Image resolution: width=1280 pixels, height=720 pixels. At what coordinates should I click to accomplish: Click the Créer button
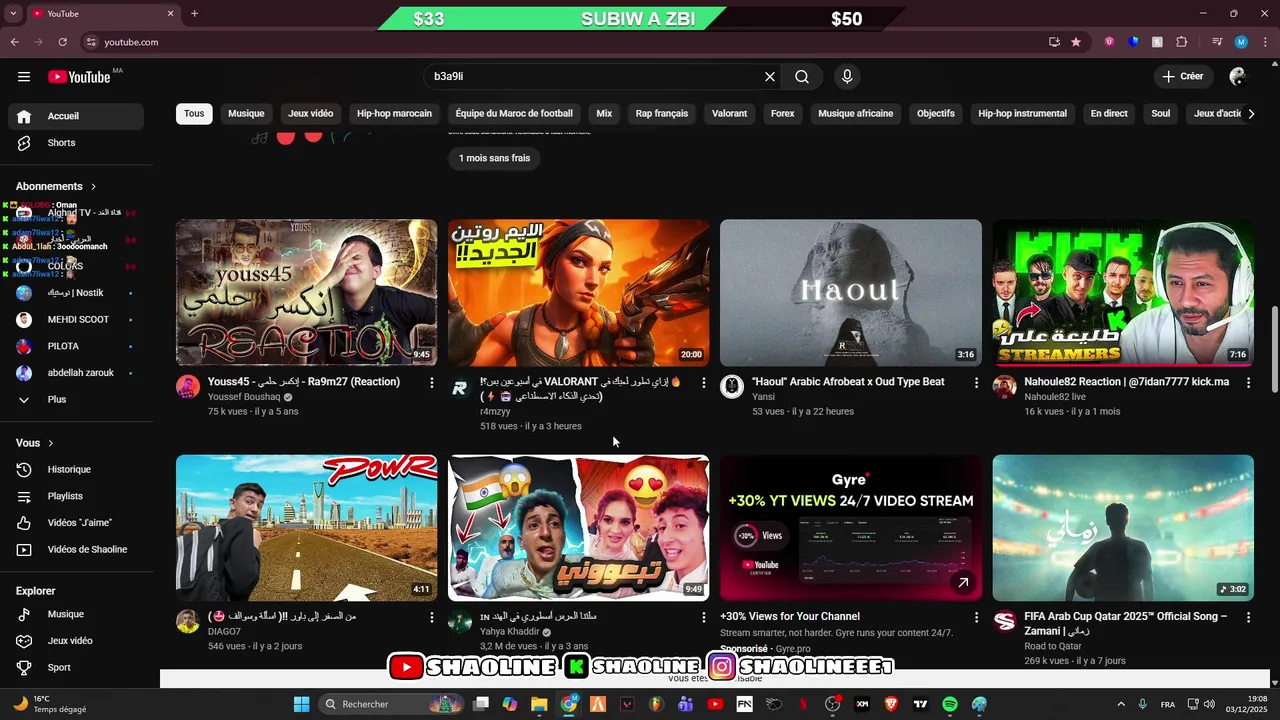pos(1183,77)
